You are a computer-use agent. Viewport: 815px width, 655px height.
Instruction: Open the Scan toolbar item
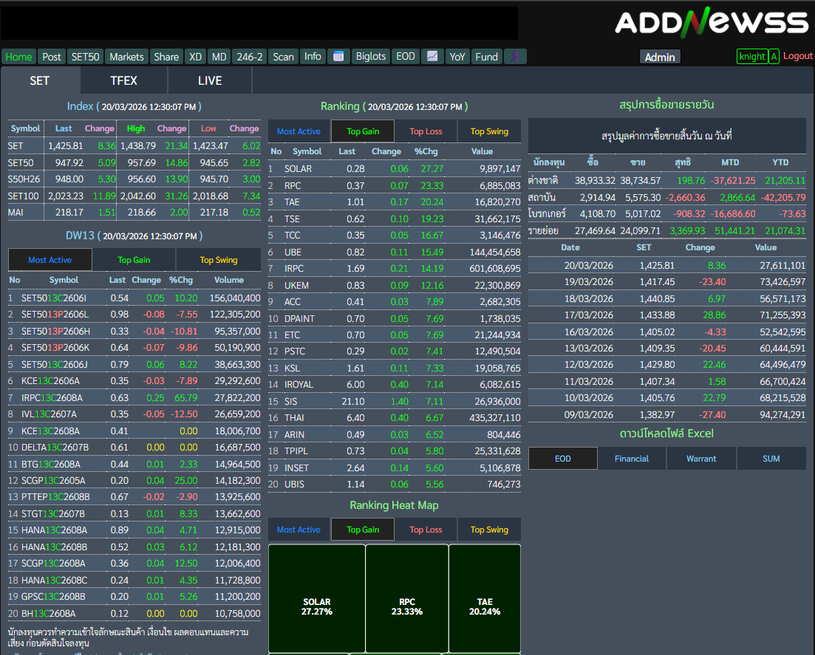click(x=284, y=57)
